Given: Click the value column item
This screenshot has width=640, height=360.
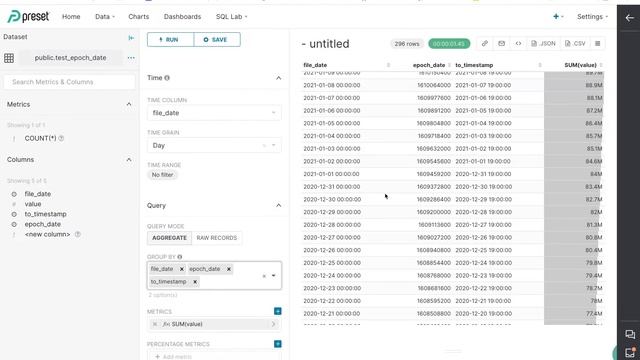Looking at the screenshot, I should pos(33,204).
